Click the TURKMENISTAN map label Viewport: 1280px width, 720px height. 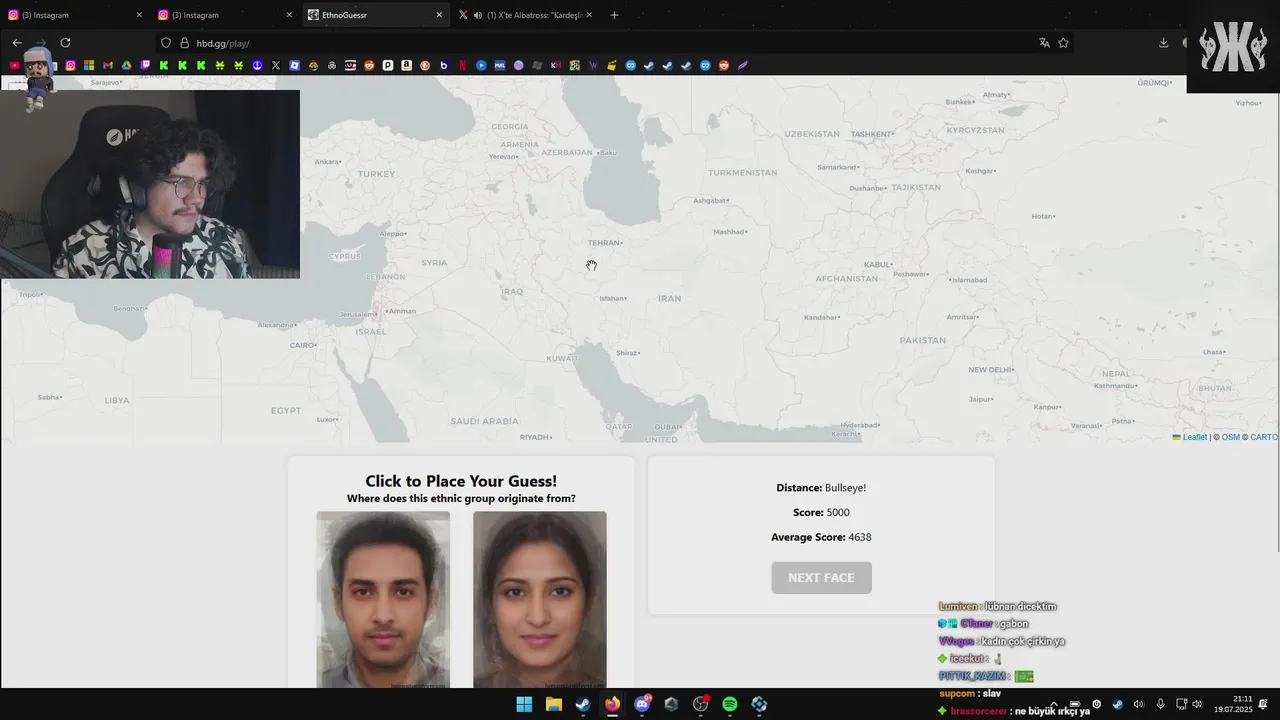pyautogui.click(x=742, y=173)
